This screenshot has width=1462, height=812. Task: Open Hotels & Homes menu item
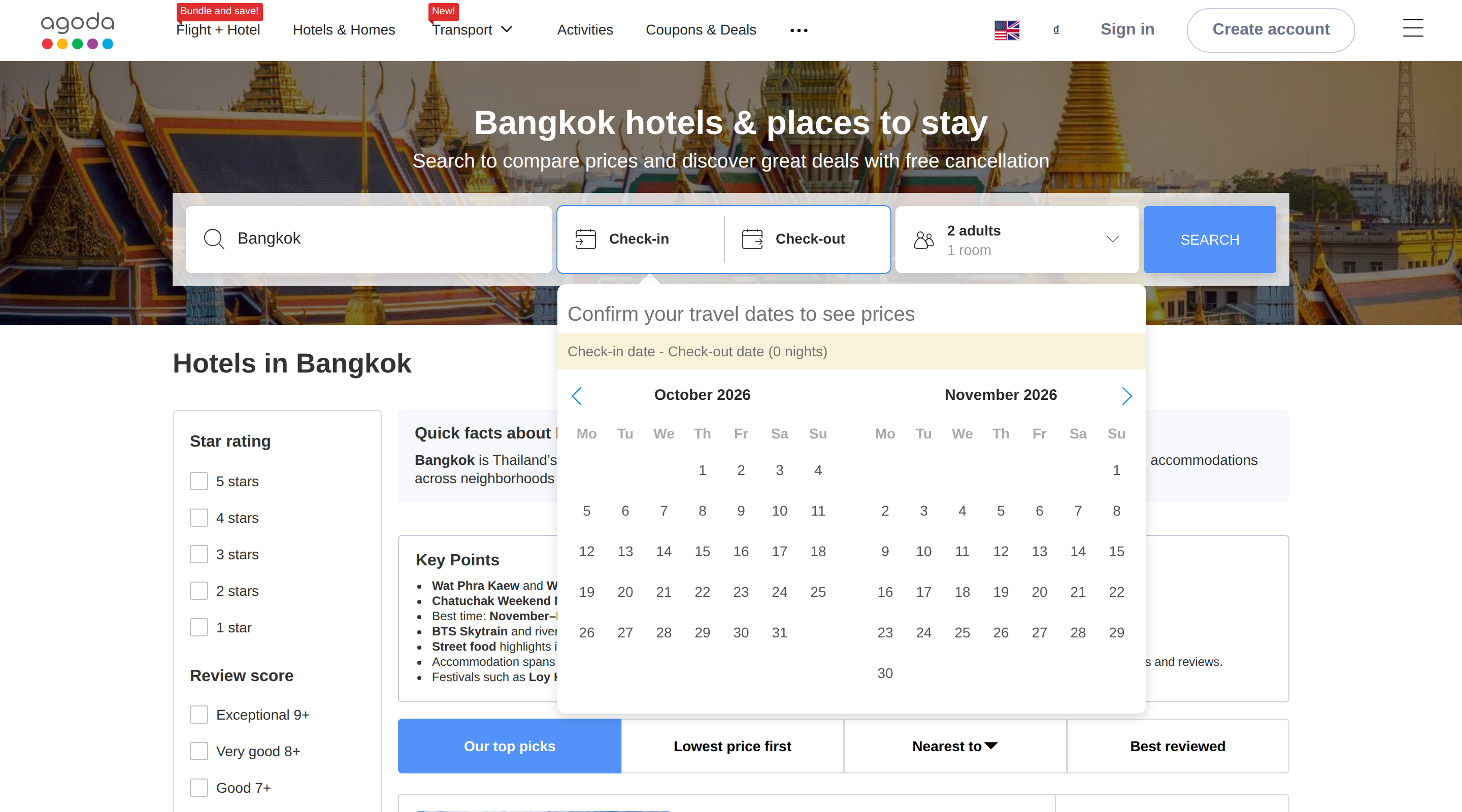[344, 29]
